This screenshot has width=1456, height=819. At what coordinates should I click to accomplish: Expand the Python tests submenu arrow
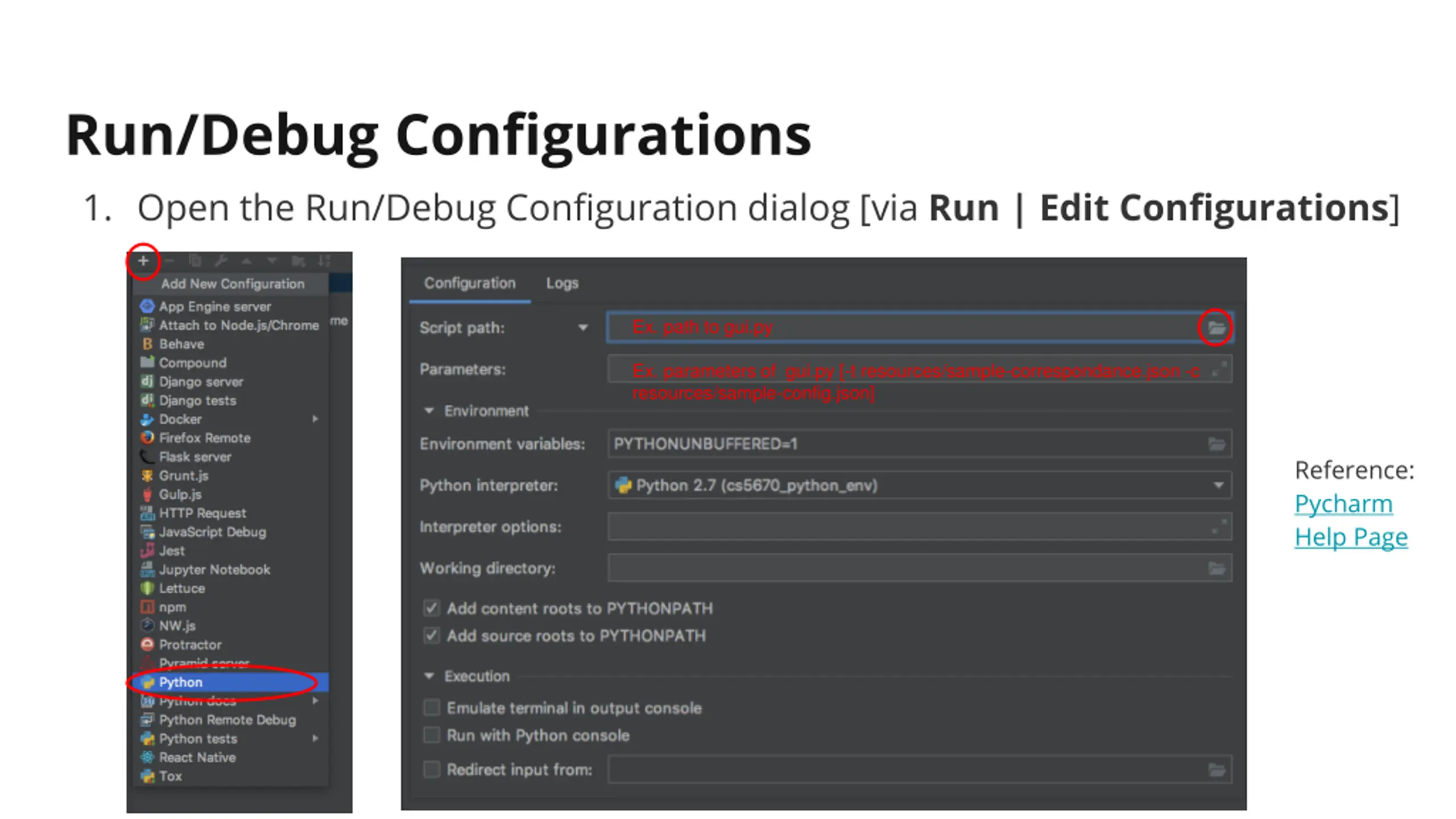click(315, 739)
